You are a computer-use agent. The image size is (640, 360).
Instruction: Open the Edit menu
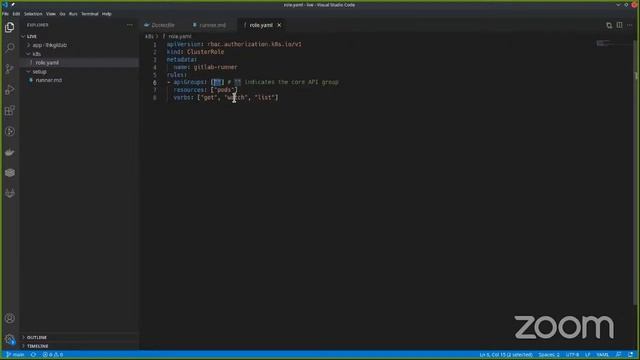point(16,14)
